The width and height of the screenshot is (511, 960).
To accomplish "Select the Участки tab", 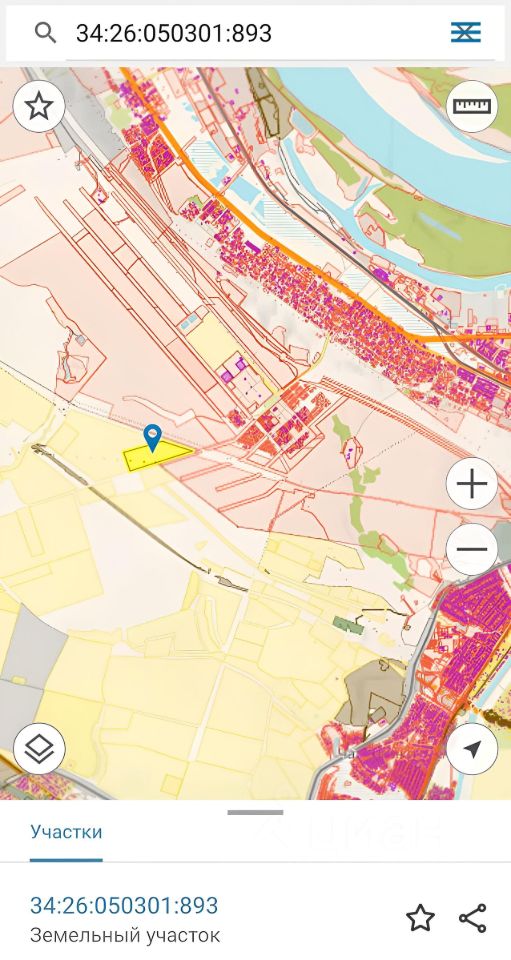I will 66,832.
